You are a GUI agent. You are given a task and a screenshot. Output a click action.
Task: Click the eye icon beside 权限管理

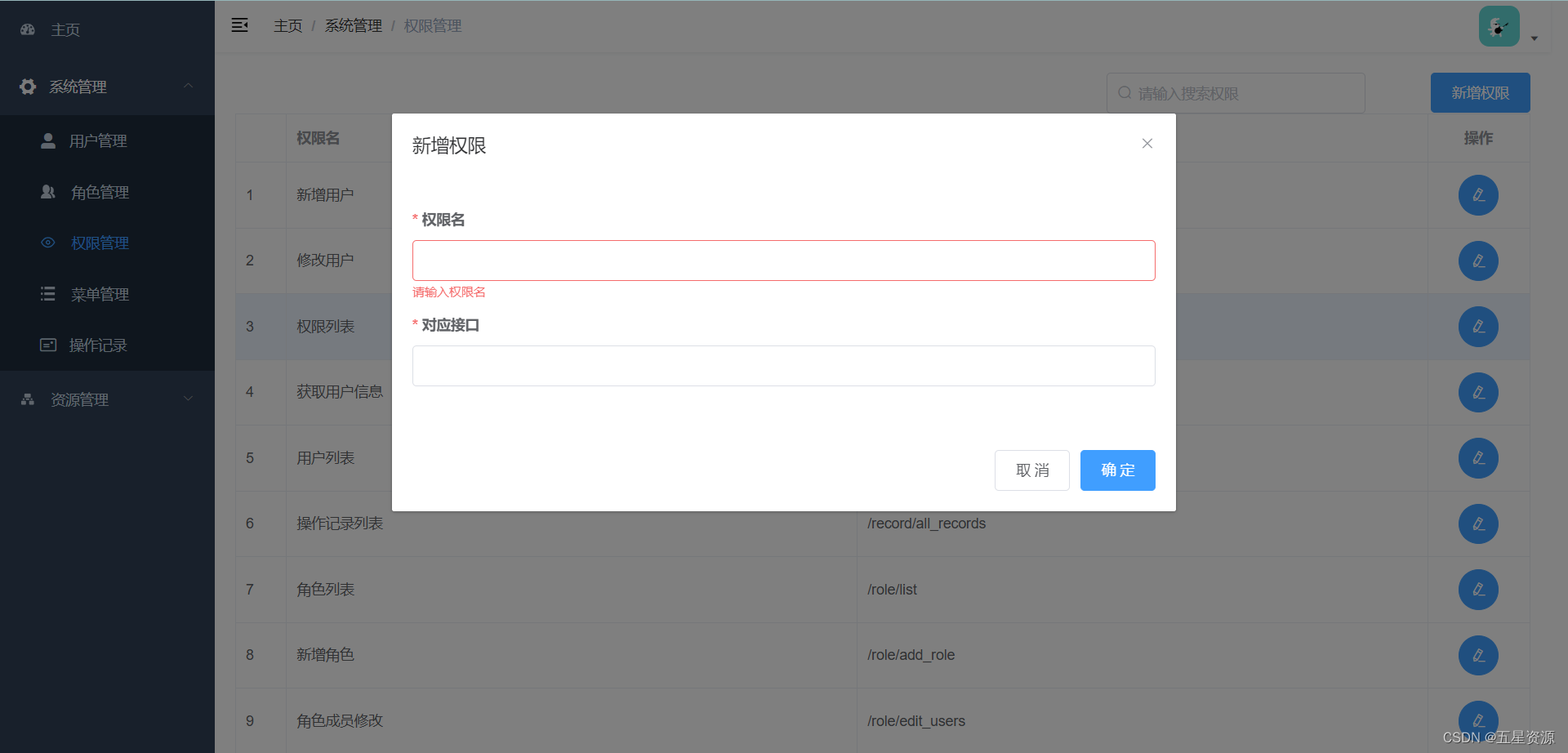pyautogui.click(x=47, y=242)
